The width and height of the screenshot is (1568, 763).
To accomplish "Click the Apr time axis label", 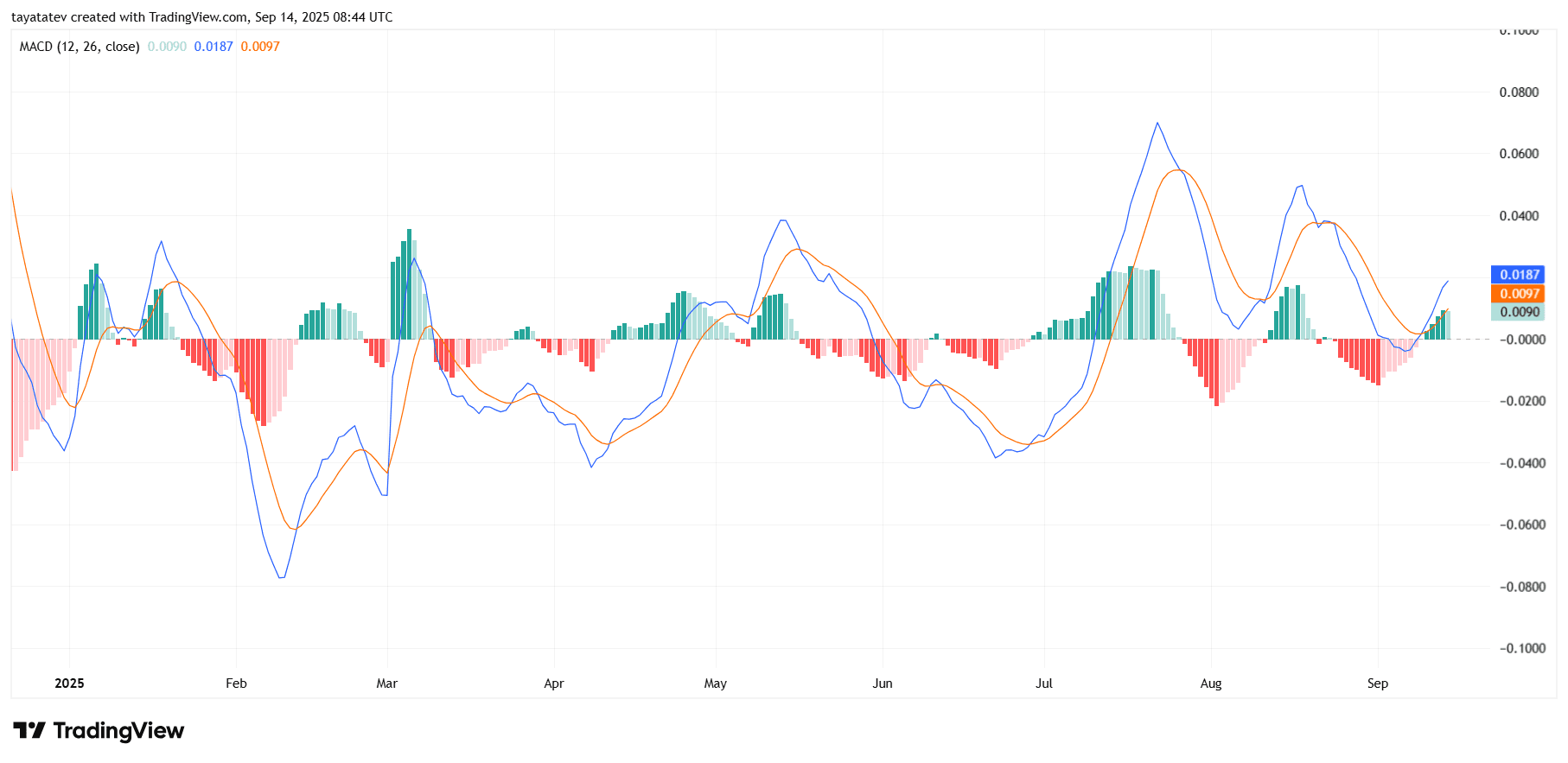I will 554,684.
